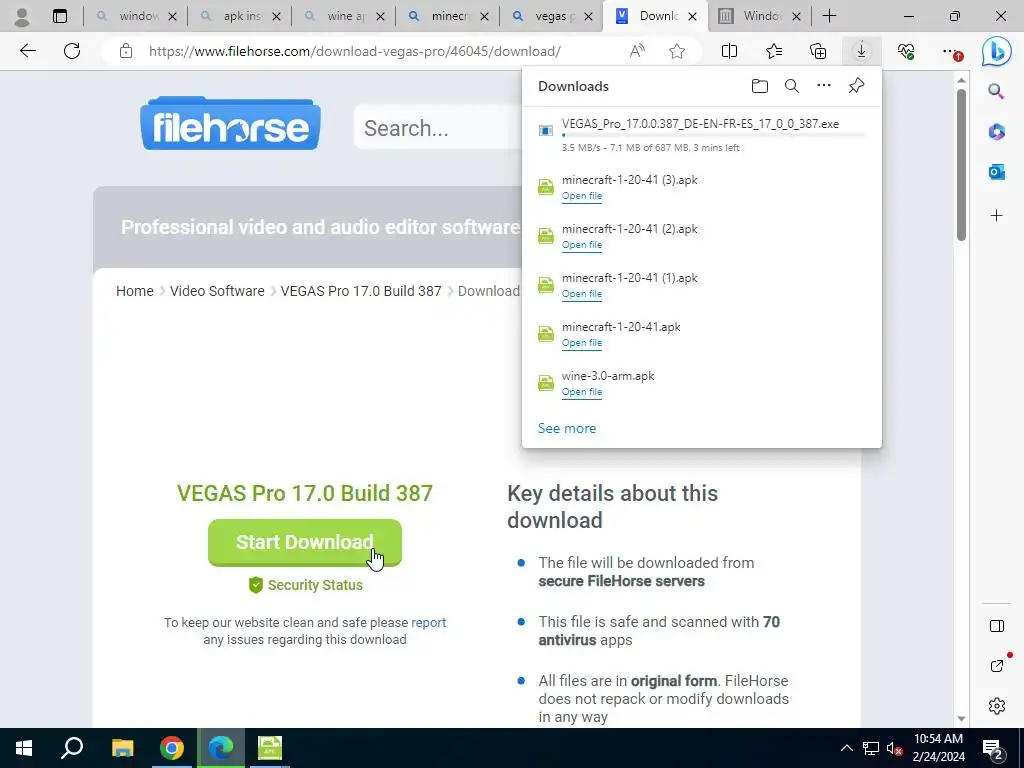Open file for minecraft-1-20-41 (3).apk

tap(582, 196)
